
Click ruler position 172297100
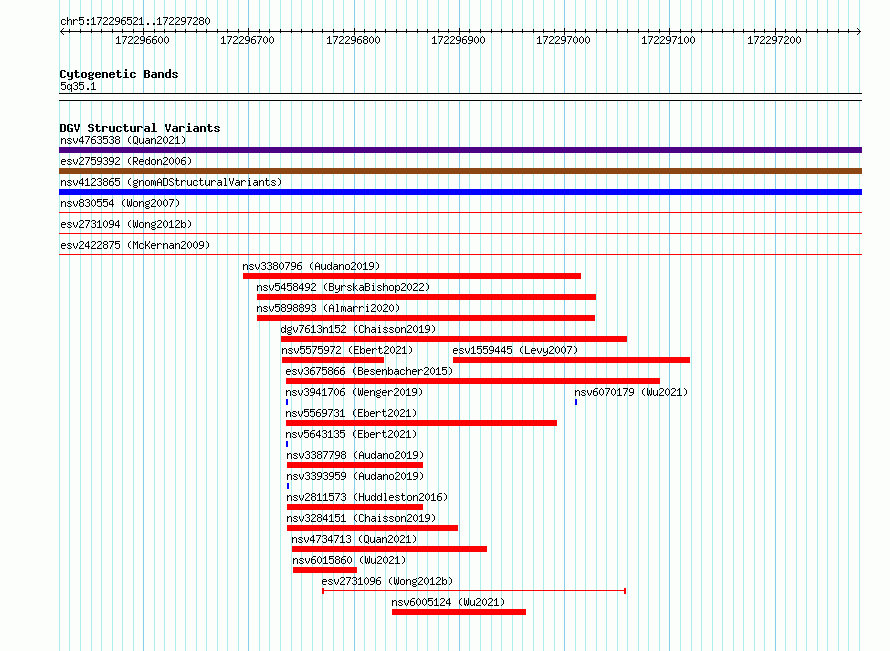click(669, 40)
